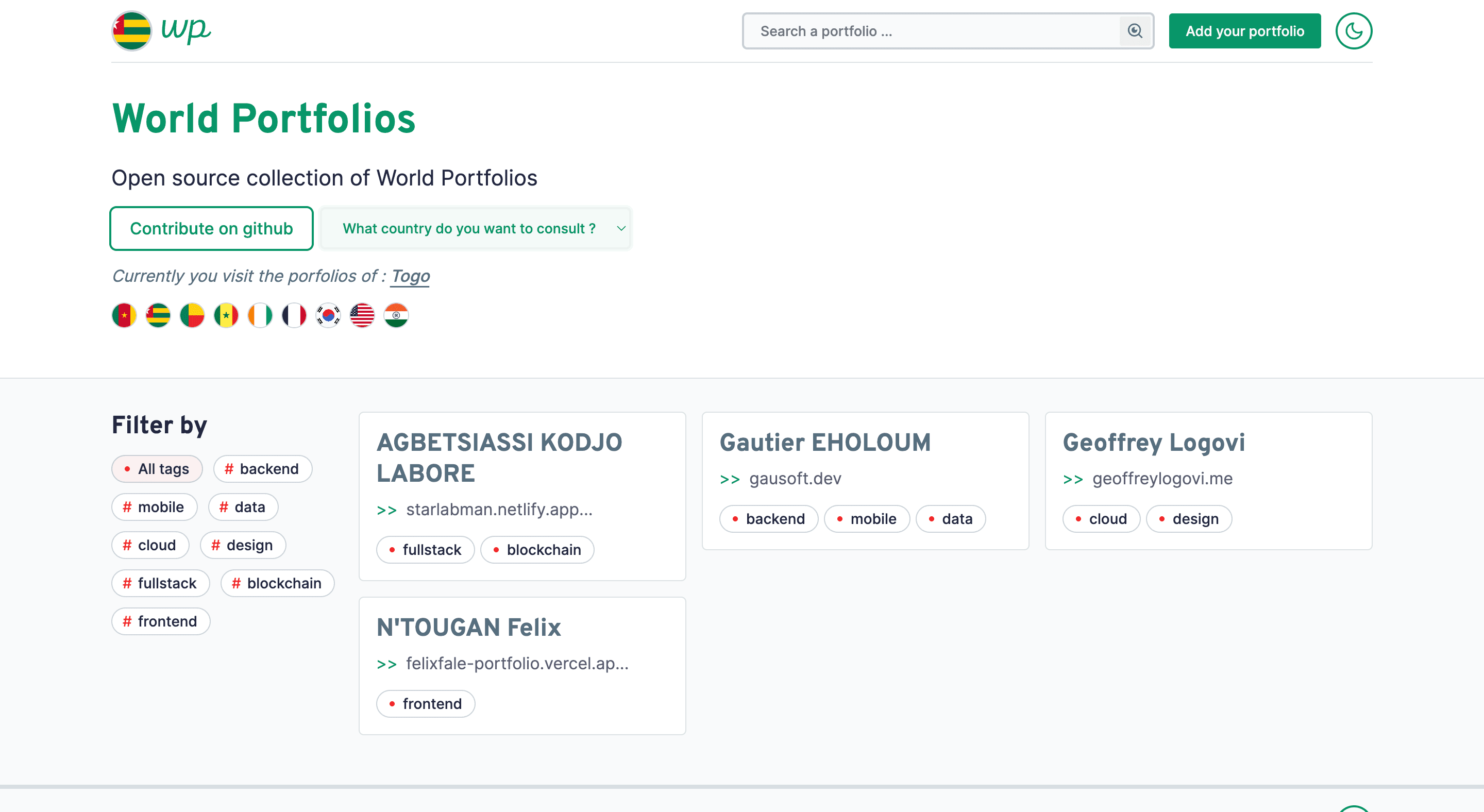
Task: Toggle dark mode moon button
Action: tap(1353, 31)
